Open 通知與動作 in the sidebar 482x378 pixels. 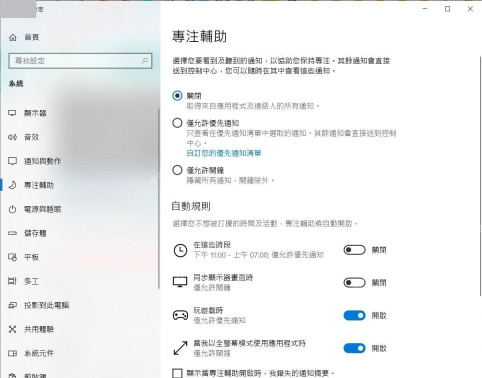pyautogui.click(x=80, y=161)
